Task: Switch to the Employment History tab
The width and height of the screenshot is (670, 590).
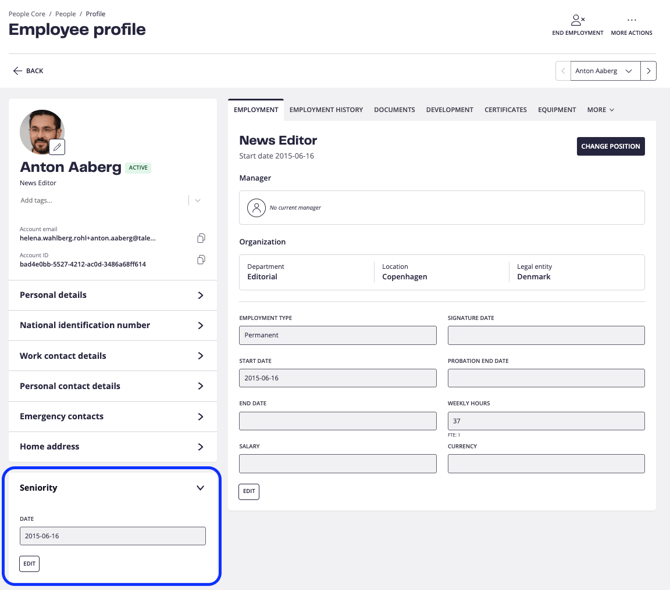Action: (326, 110)
